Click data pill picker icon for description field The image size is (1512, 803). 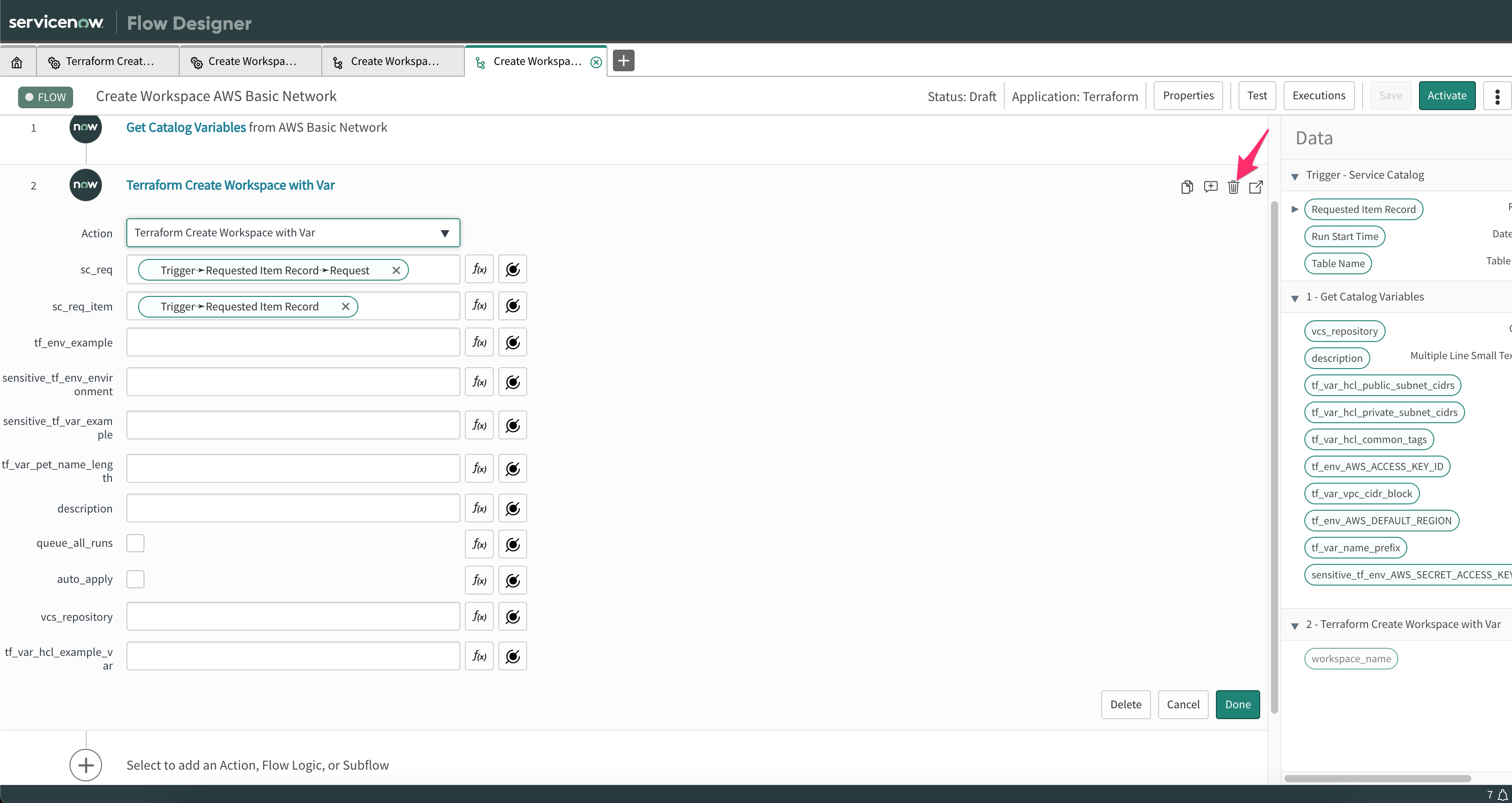(x=512, y=508)
